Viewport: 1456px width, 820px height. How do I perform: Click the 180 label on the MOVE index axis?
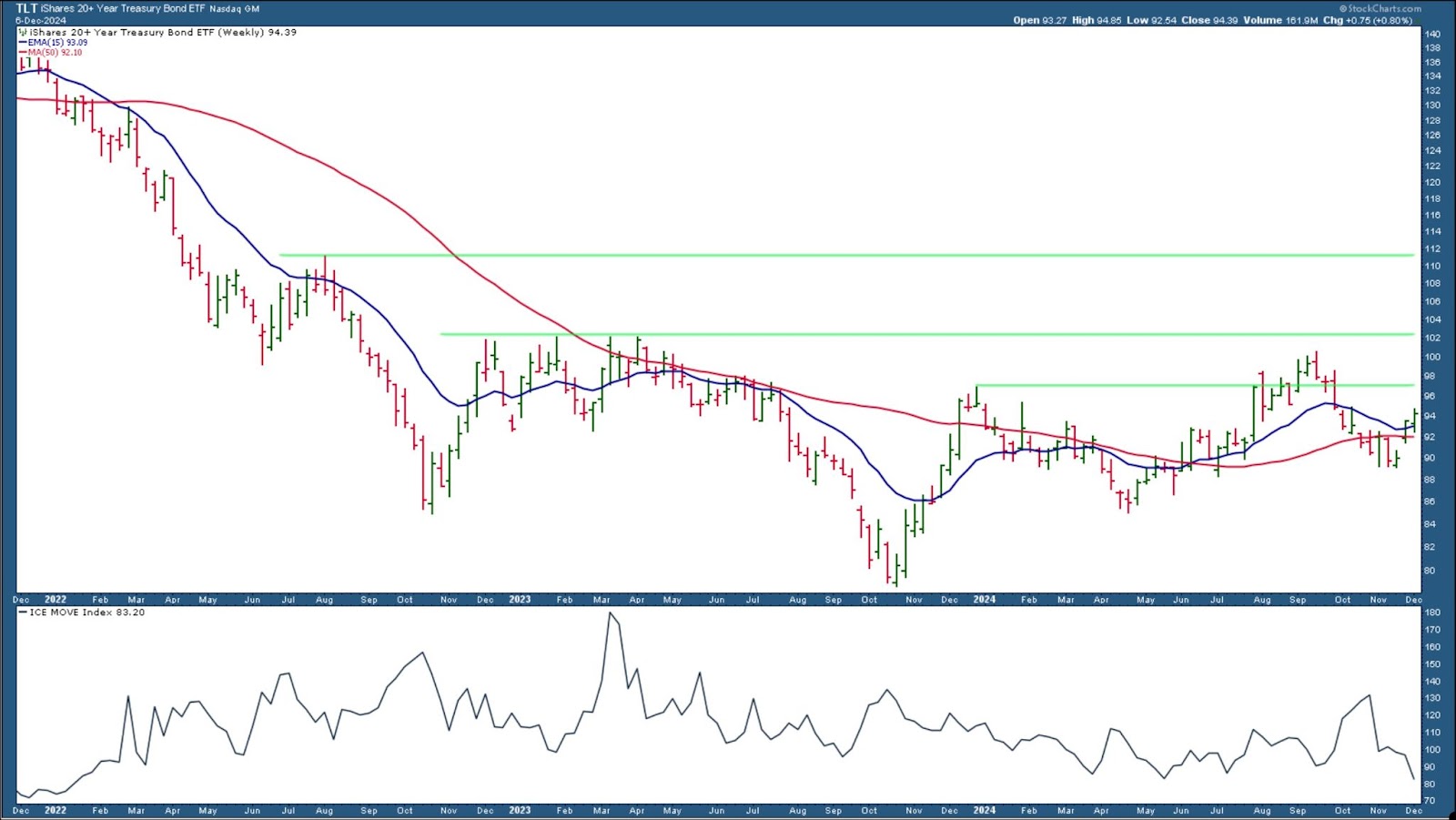[1432, 613]
